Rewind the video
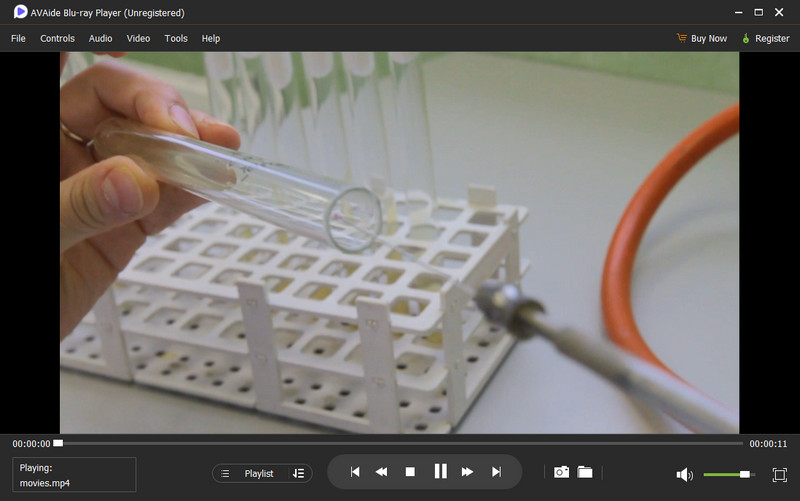 click(381, 472)
